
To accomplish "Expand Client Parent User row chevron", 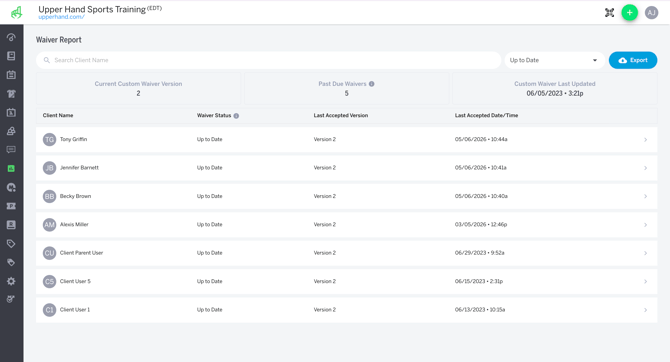I will click(x=646, y=253).
